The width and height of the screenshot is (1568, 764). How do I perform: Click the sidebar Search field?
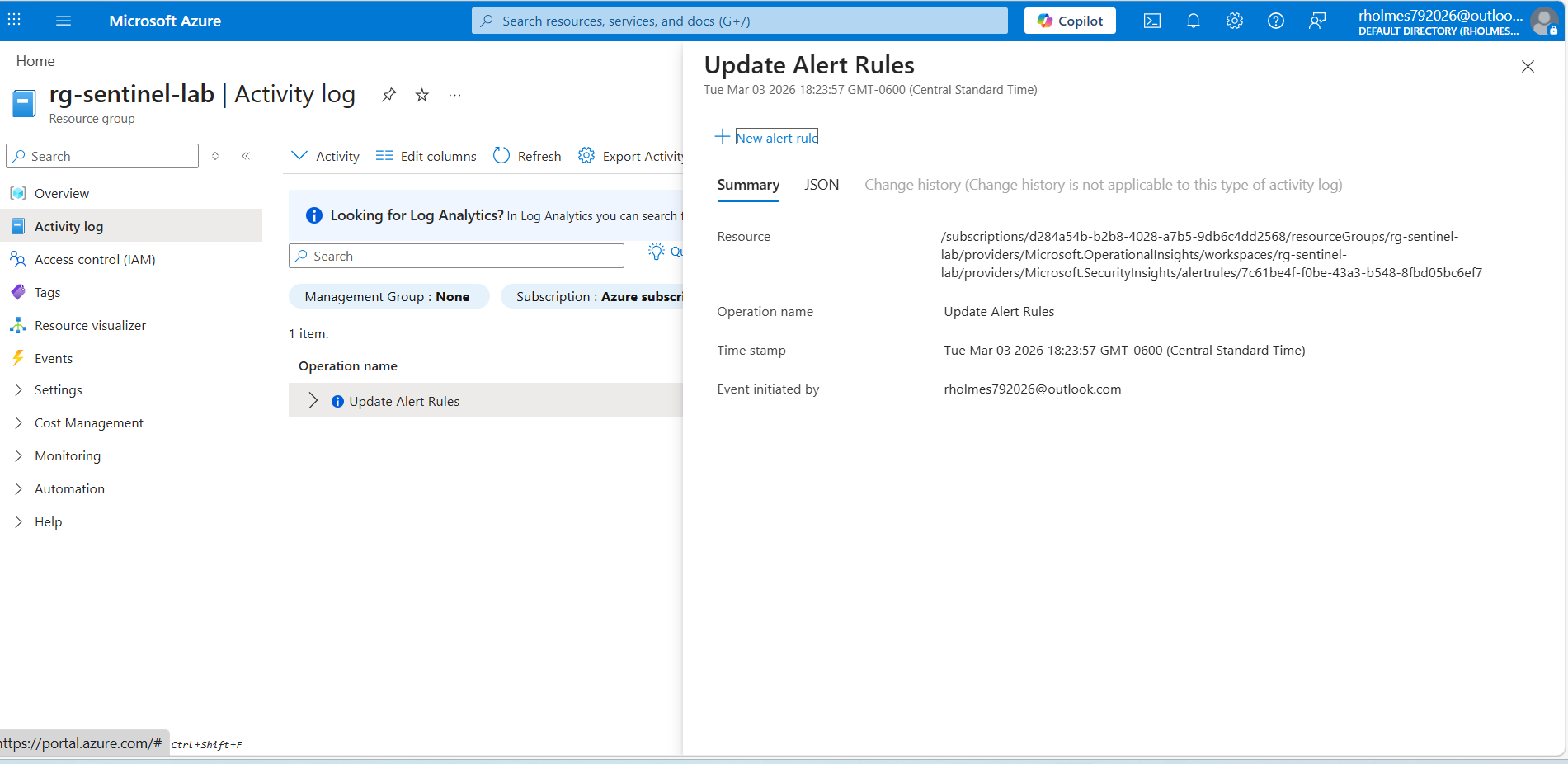click(x=102, y=156)
